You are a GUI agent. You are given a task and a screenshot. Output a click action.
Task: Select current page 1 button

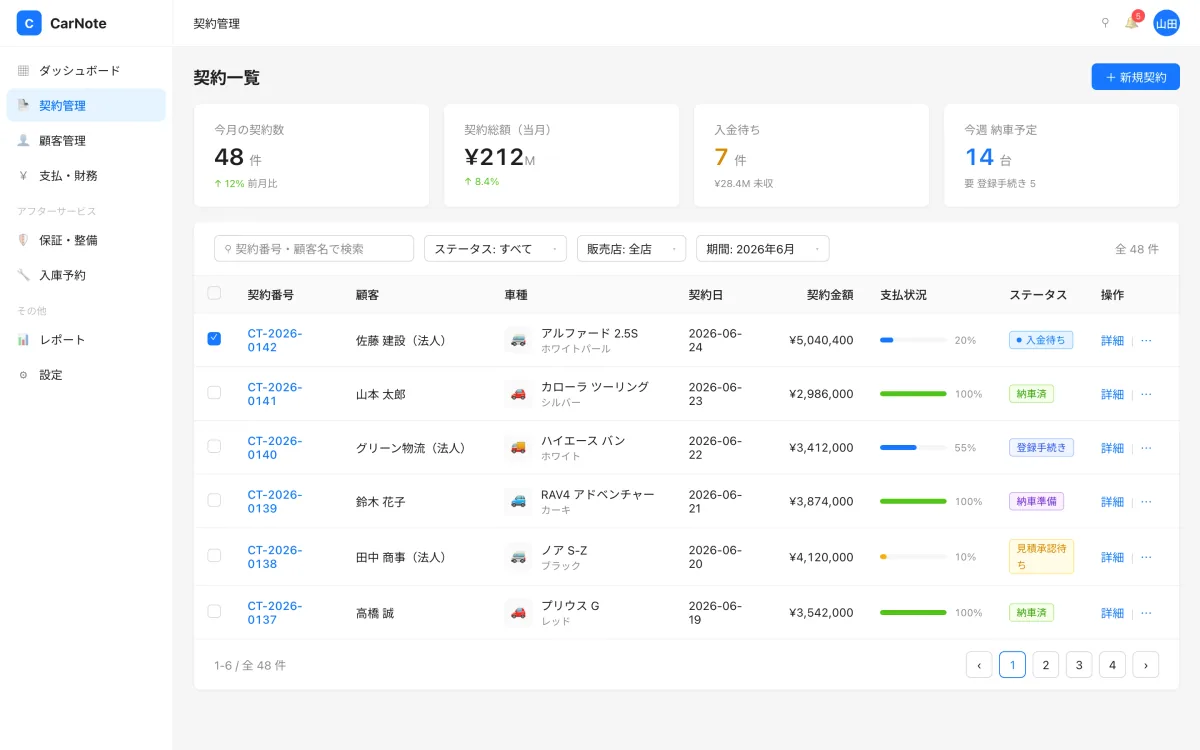1012,665
